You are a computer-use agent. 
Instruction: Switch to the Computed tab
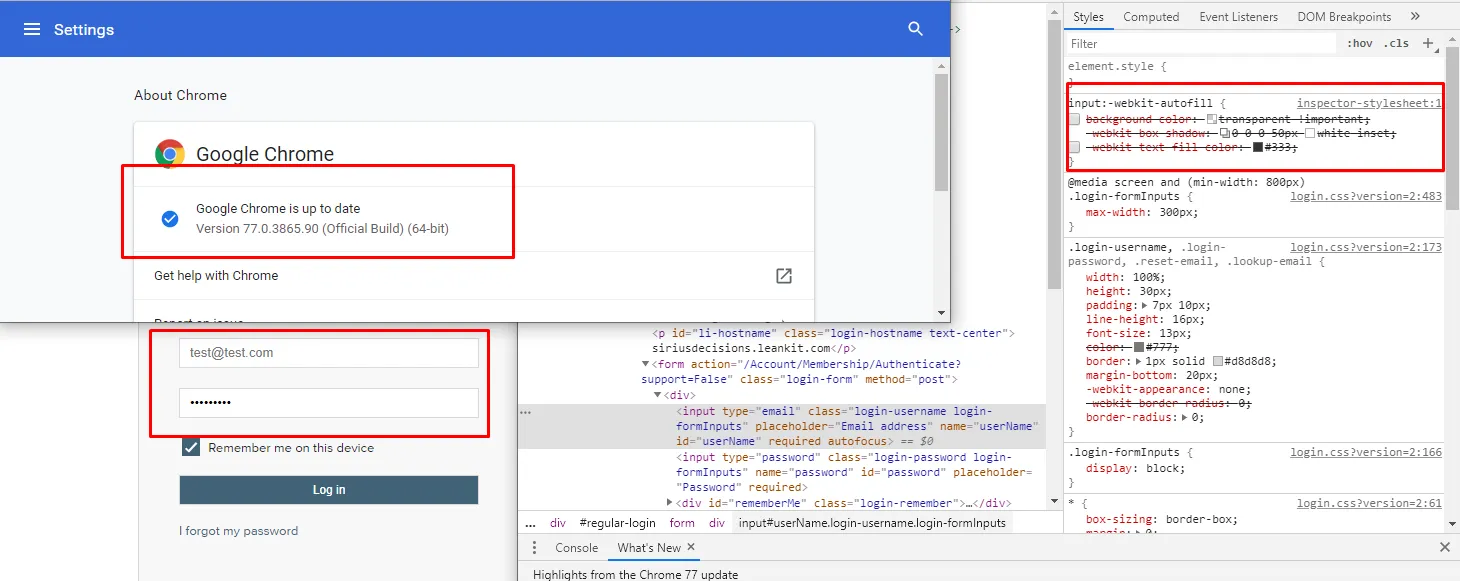click(1151, 17)
